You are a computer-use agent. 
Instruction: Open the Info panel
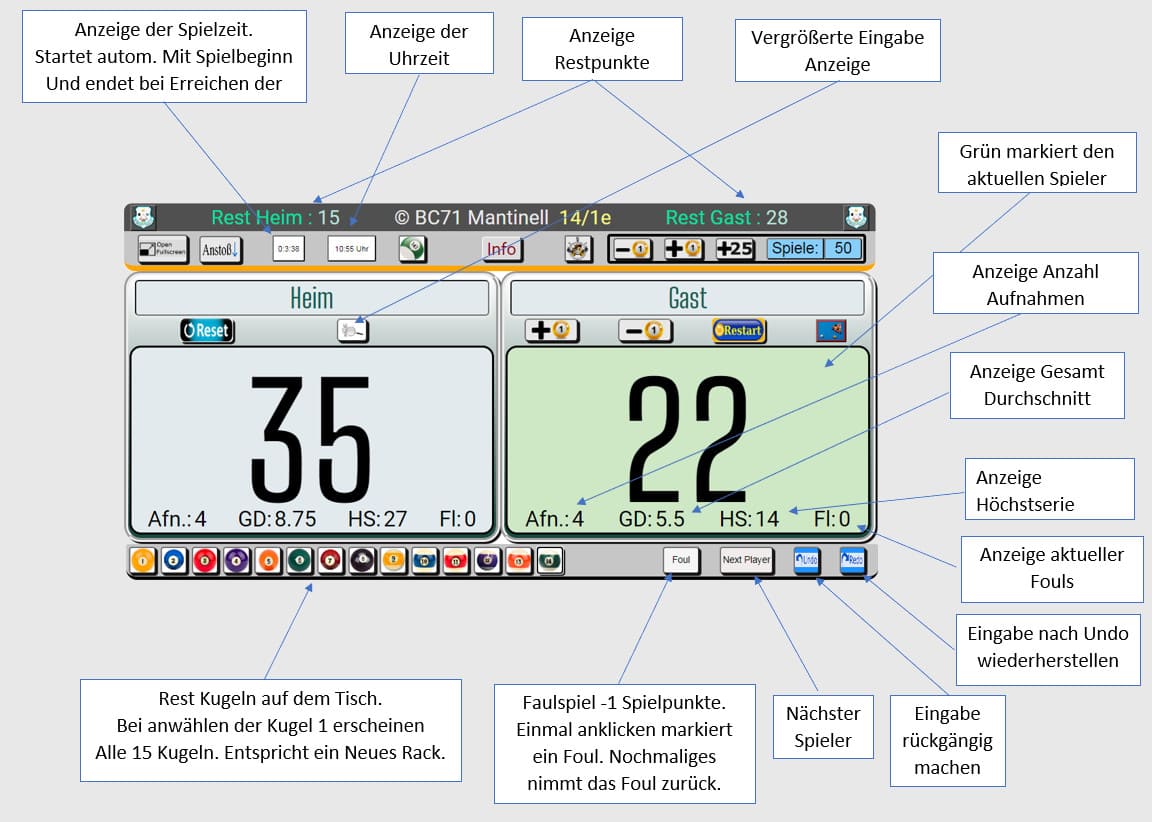coord(502,249)
